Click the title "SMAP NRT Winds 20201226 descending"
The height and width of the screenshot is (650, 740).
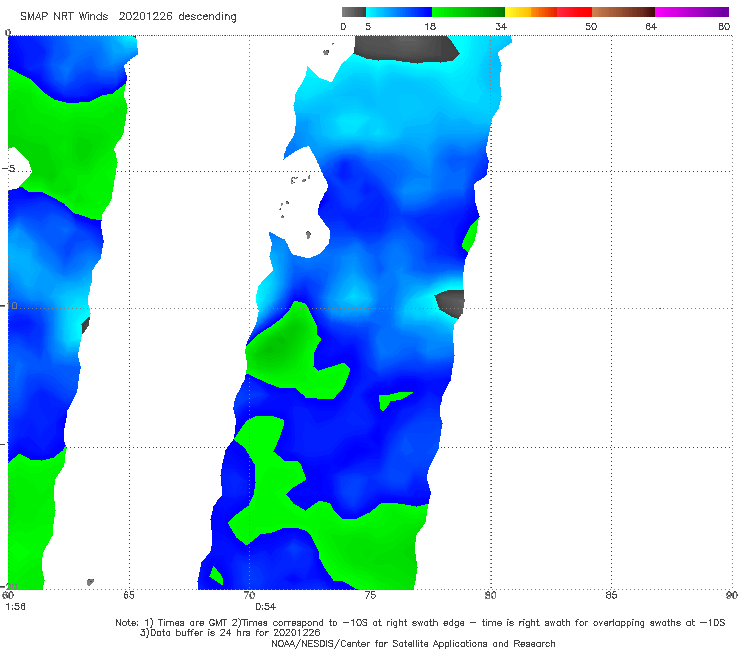(x=128, y=17)
